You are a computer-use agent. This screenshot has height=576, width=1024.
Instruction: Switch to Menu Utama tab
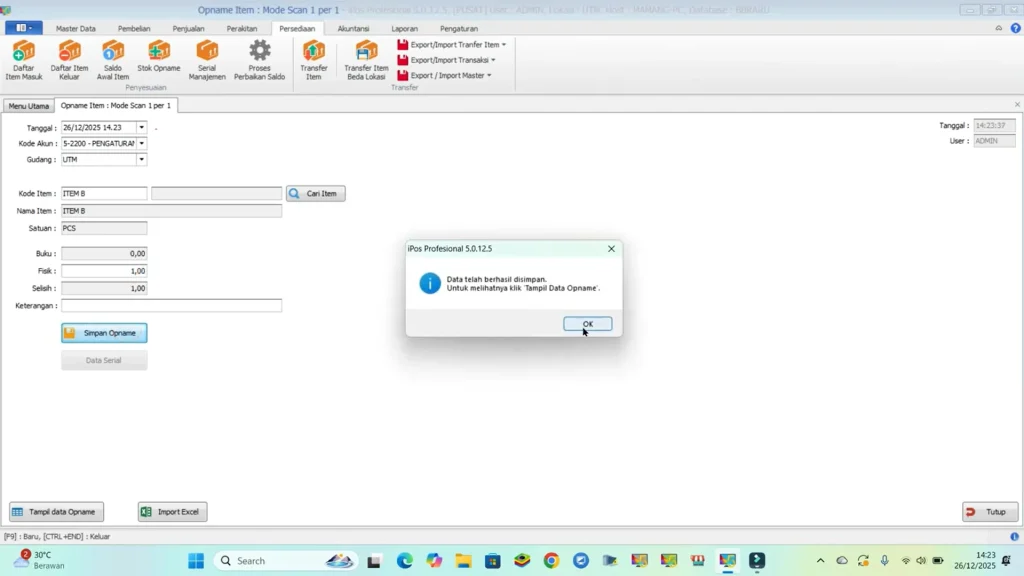[x=29, y=106]
